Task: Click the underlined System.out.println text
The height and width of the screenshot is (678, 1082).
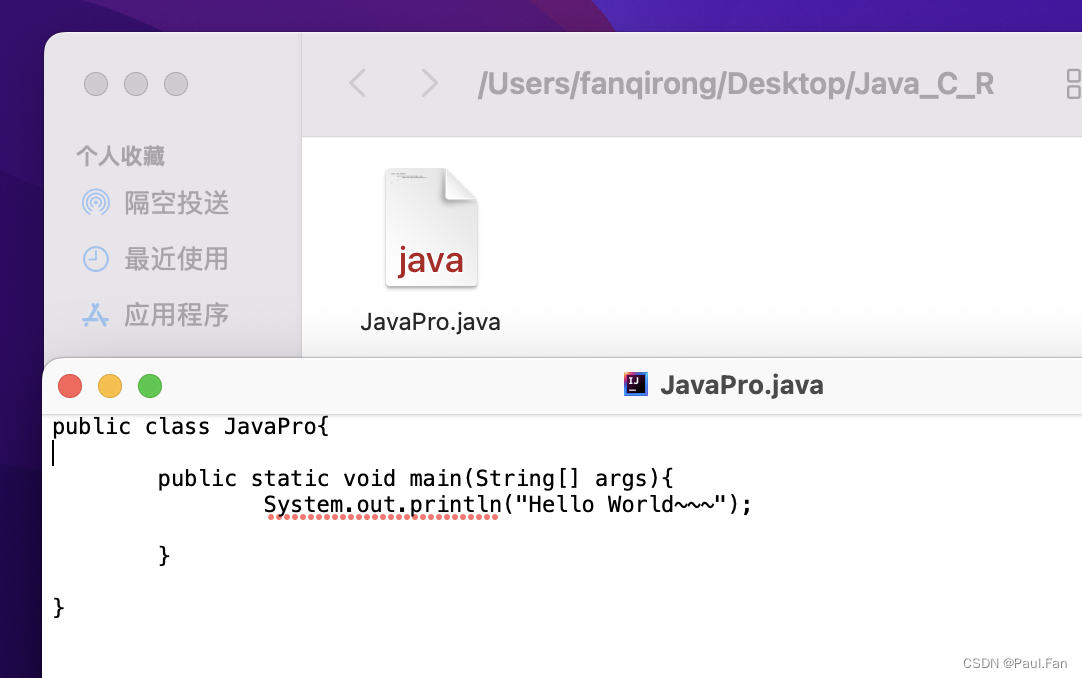Action: point(382,505)
